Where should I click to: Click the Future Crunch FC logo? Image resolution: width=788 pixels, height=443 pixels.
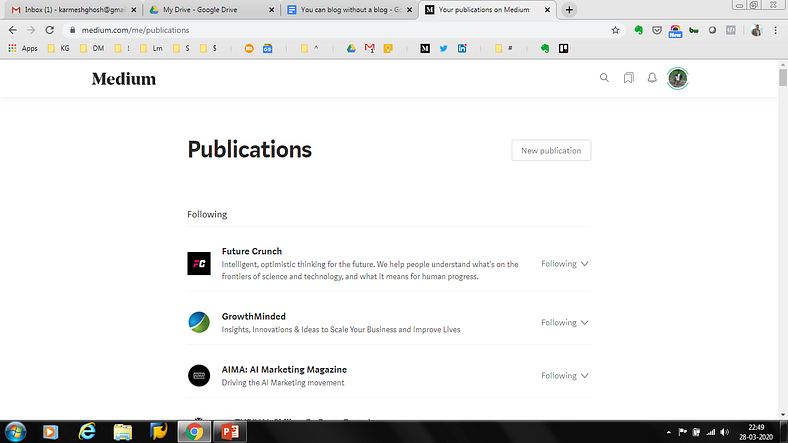tap(199, 264)
